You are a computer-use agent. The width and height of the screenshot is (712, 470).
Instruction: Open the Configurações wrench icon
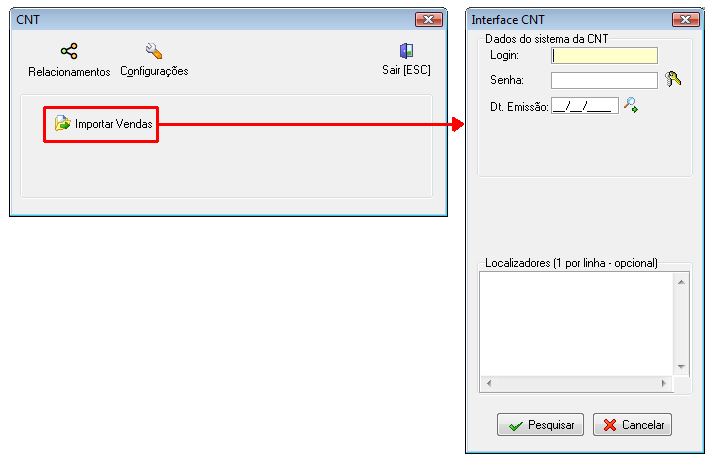(154, 51)
